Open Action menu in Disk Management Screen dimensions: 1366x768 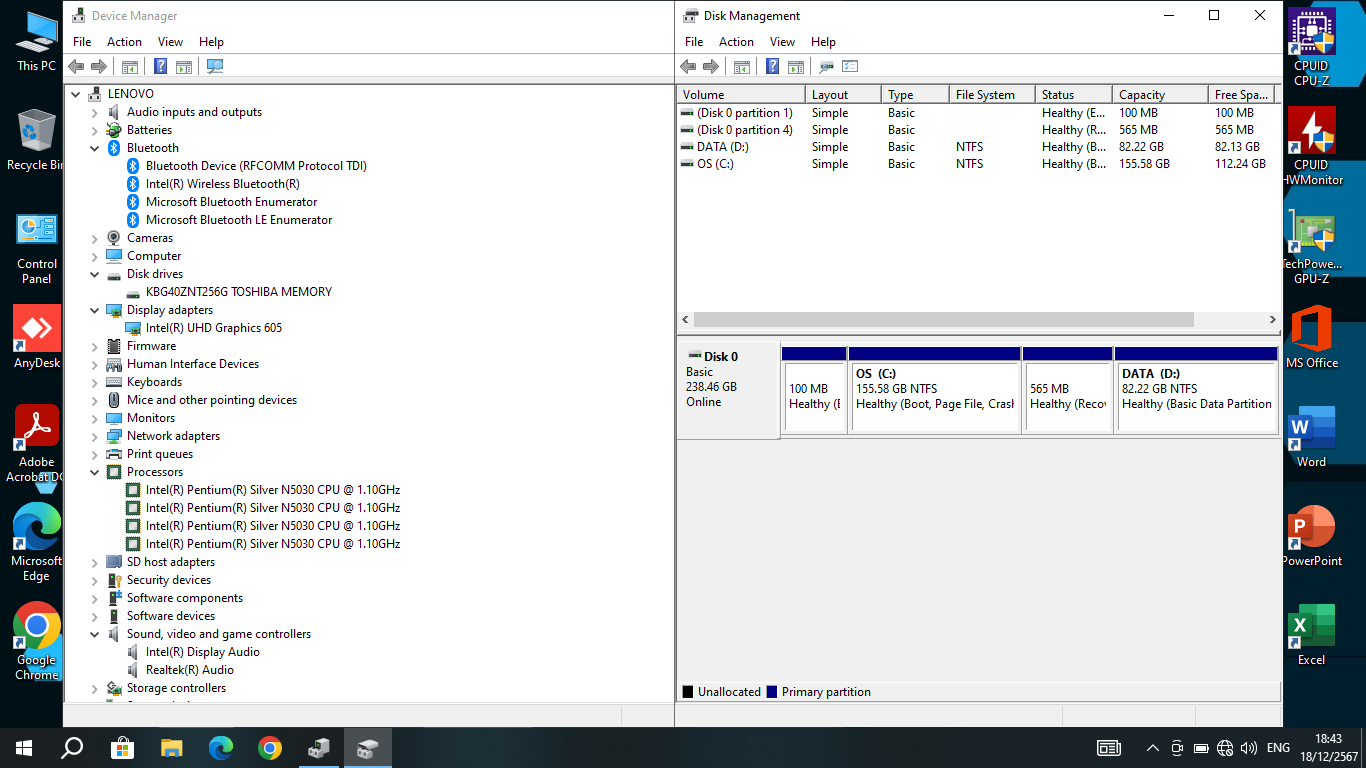pyautogui.click(x=736, y=42)
